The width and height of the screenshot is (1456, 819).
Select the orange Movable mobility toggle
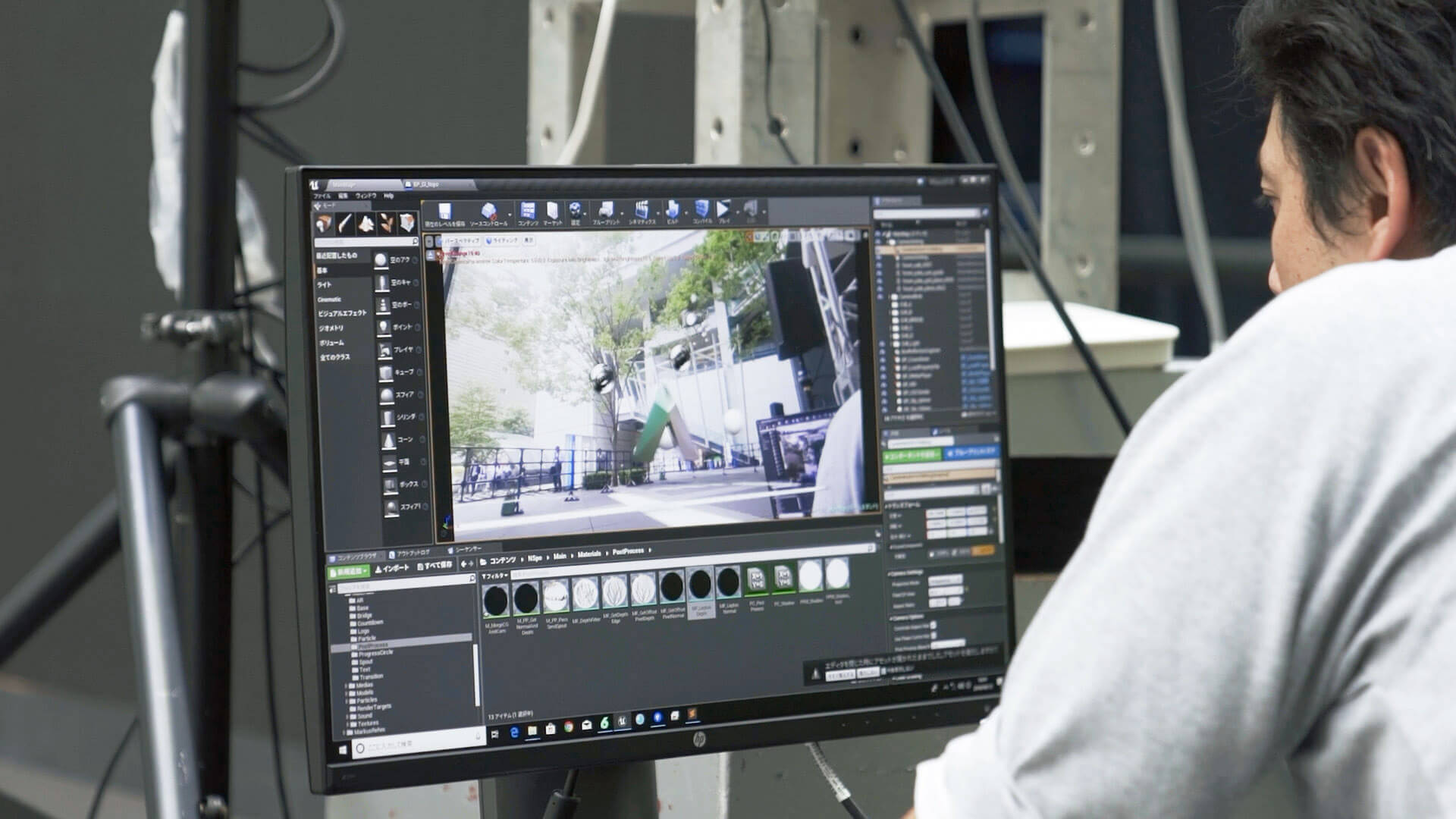(983, 550)
